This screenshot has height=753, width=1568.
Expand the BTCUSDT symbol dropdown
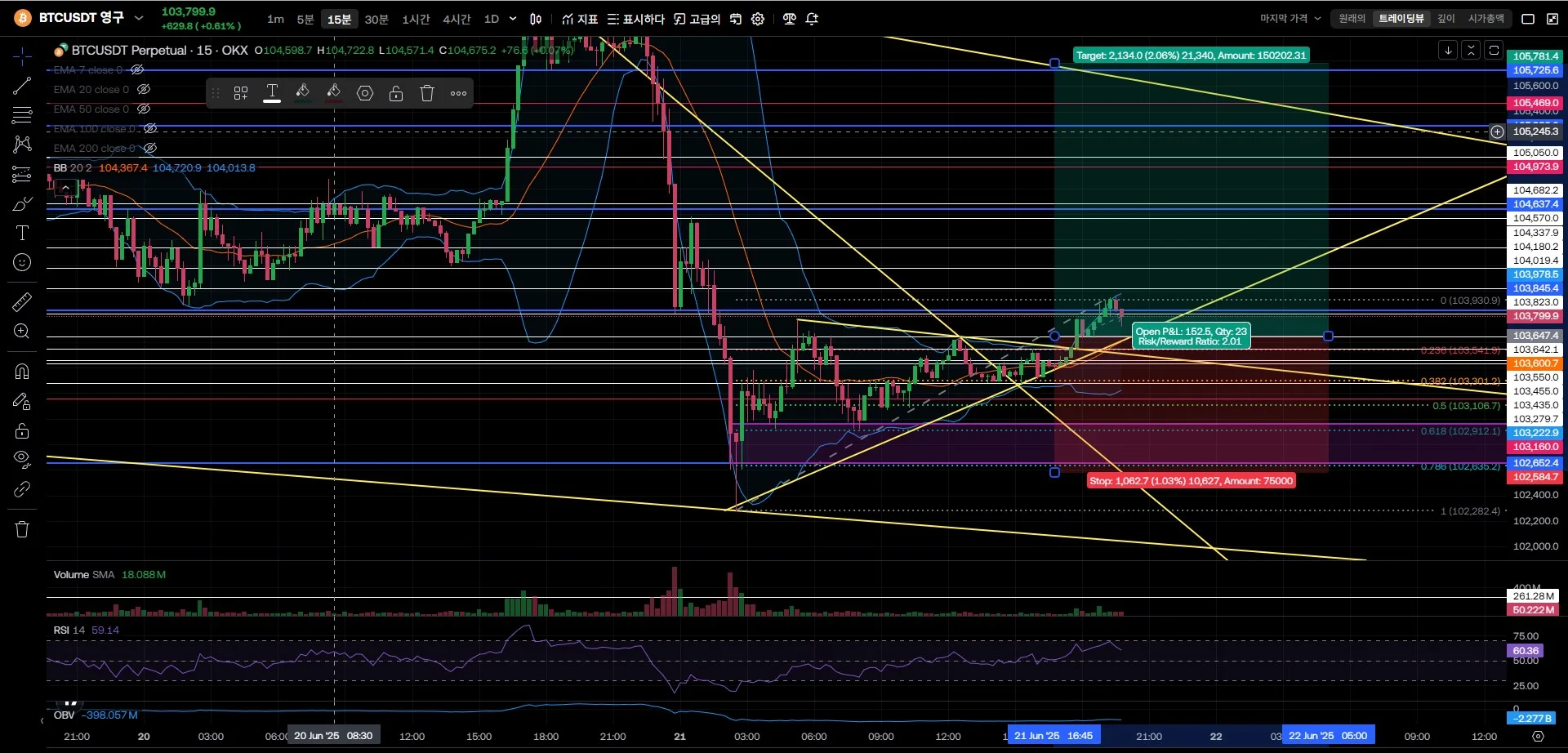click(139, 18)
